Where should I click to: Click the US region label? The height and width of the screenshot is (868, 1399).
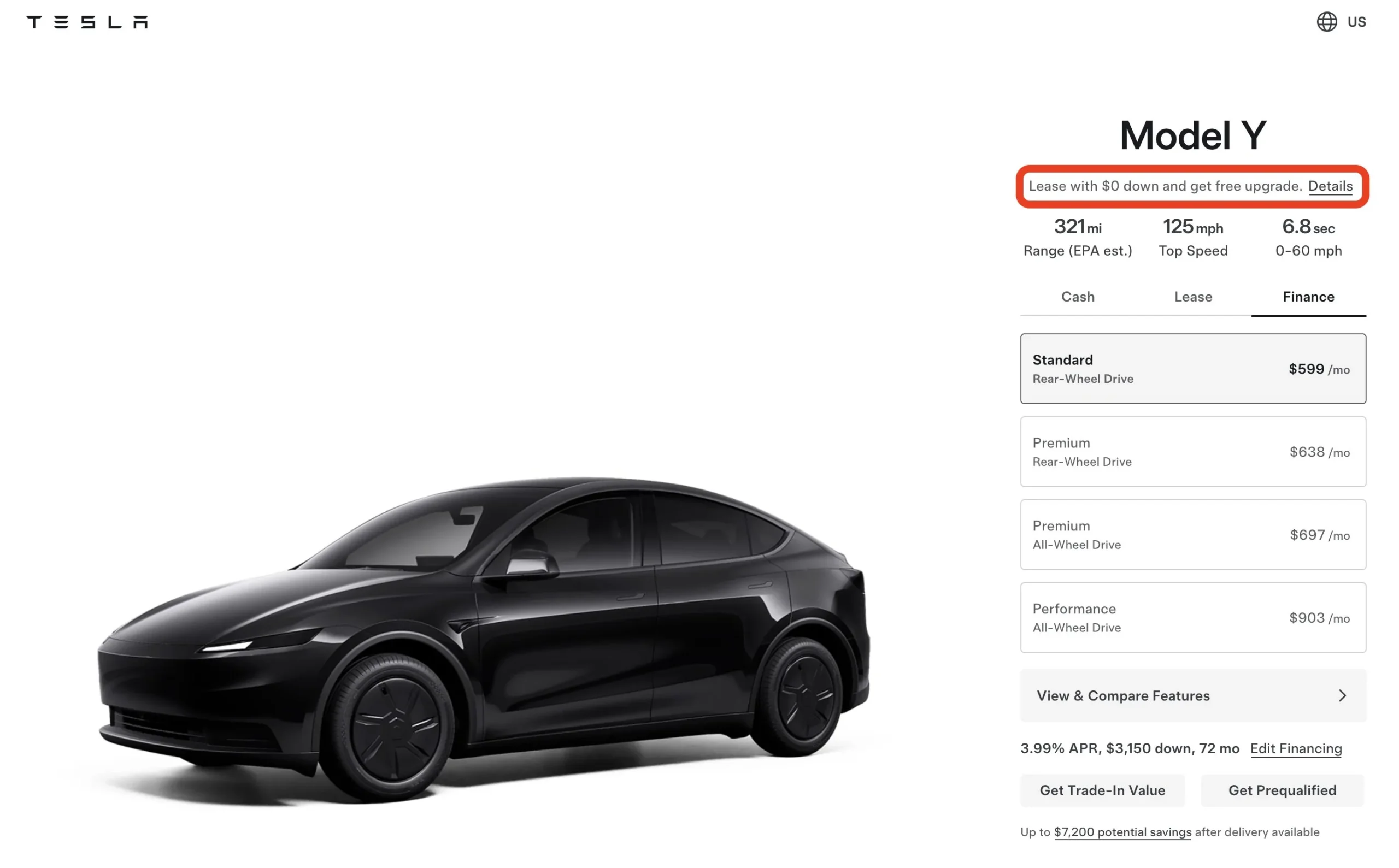tap(1358, 22)
